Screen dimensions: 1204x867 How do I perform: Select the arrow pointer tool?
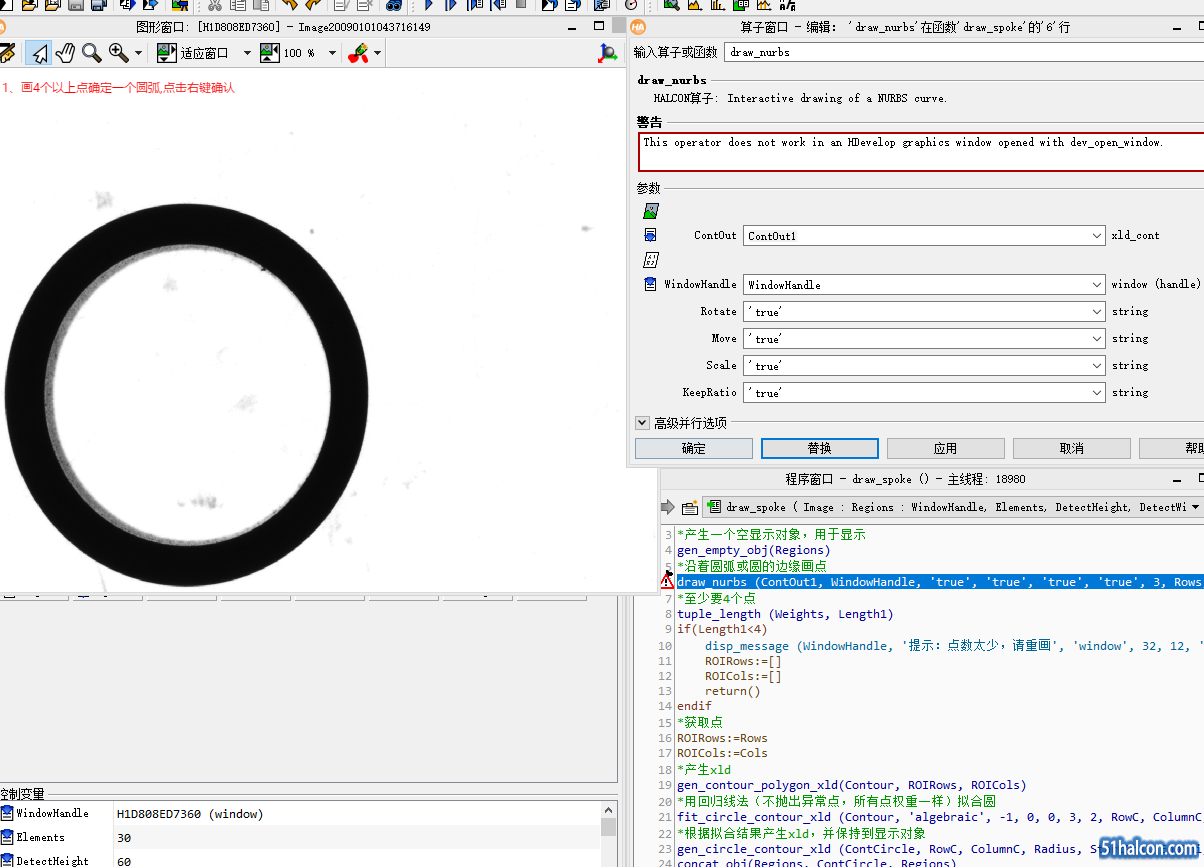coord(38,53)
